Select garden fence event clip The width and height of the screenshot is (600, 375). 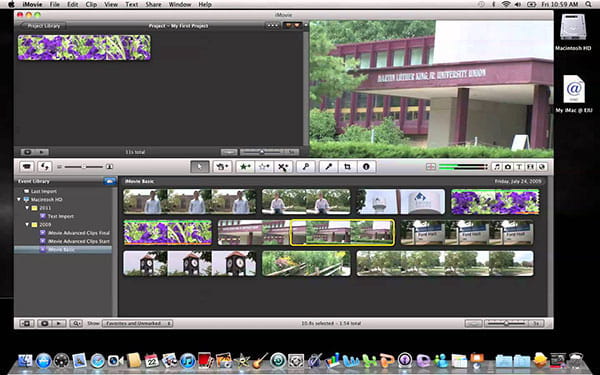tap(306, 263)
